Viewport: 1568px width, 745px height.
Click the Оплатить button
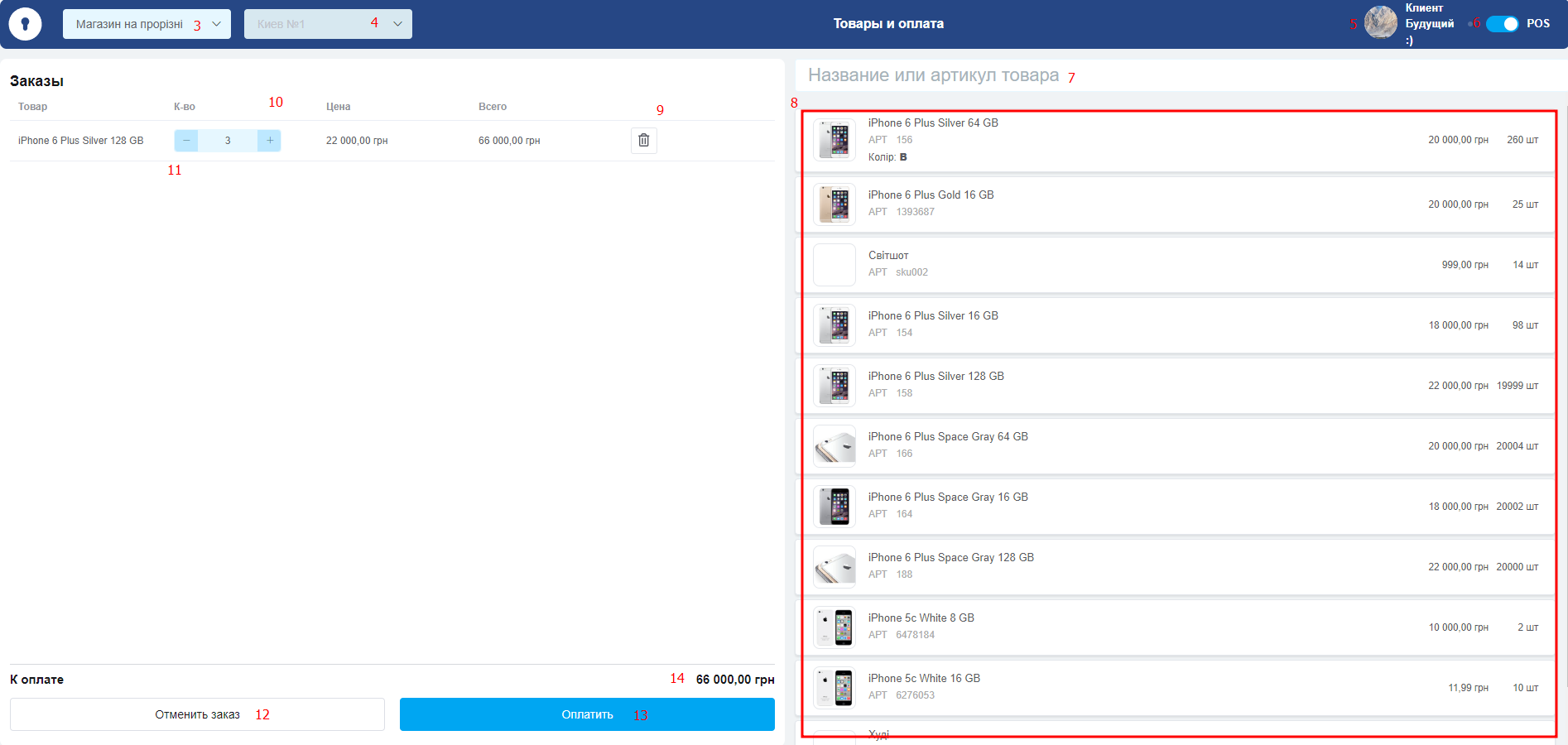point(587,714)
